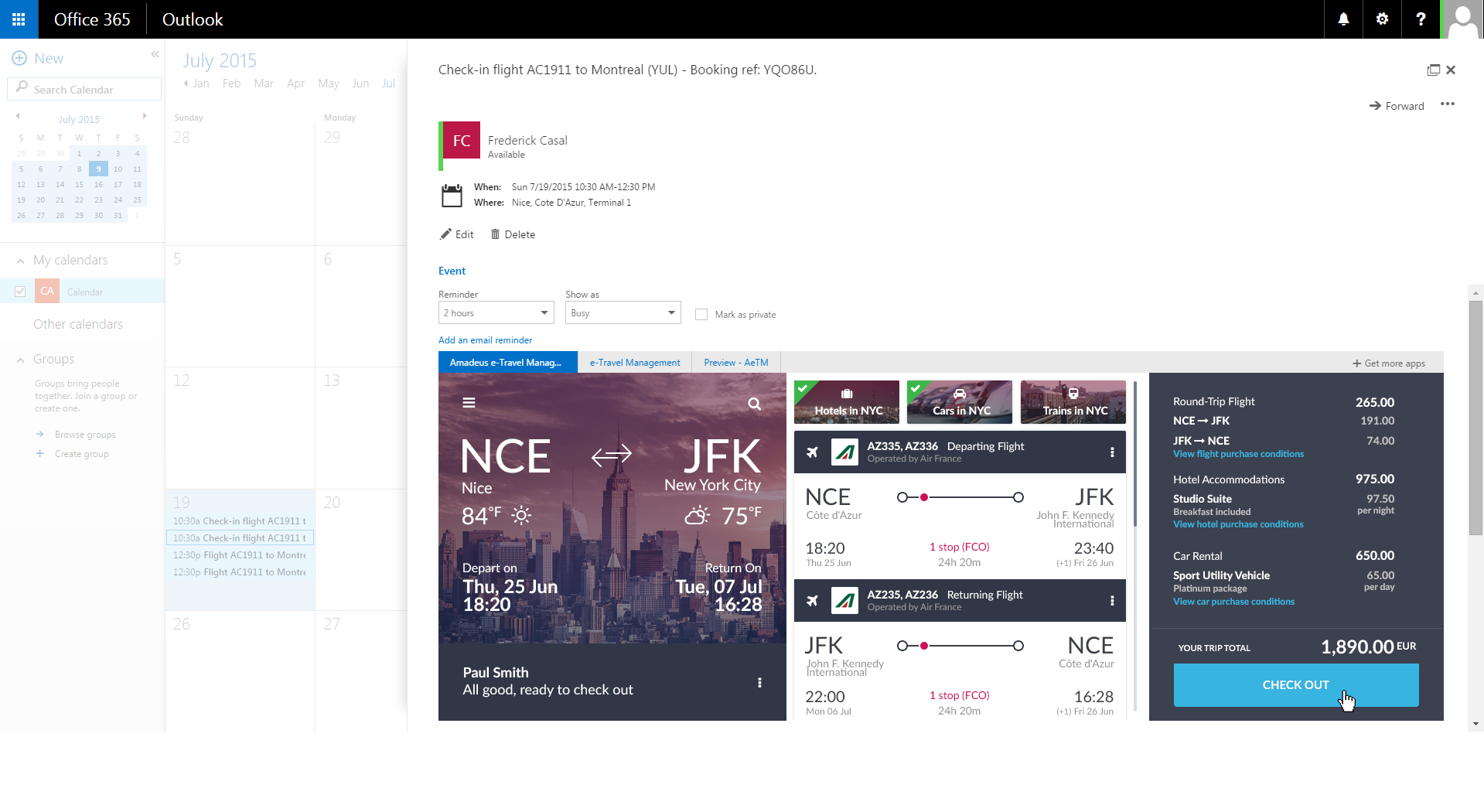Image resolution: width=1484 pixels, height=812 pixels.
Task: Open View flight purchase conditions link
Action: pos(1238,454)
